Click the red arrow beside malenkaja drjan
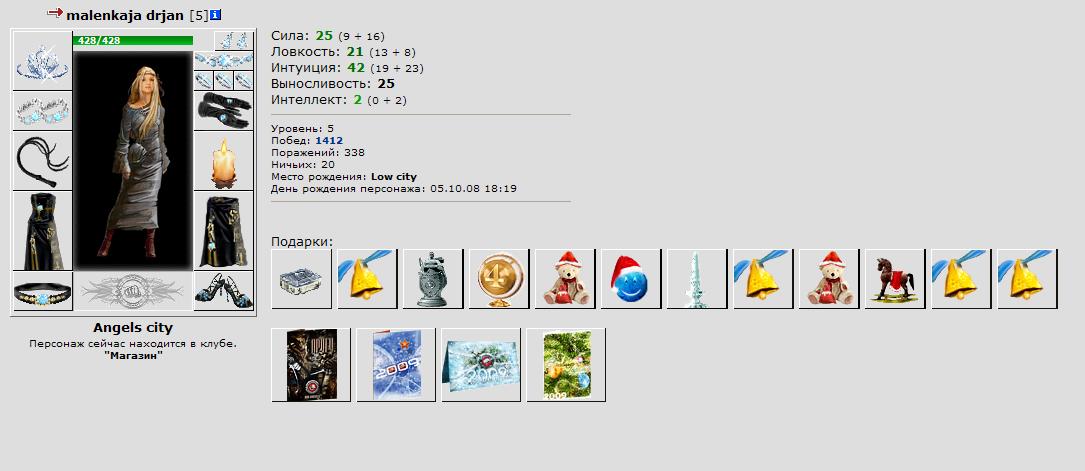Image resolution: width=1085 pixels, height=471 pixels. (x=55, y=13)
